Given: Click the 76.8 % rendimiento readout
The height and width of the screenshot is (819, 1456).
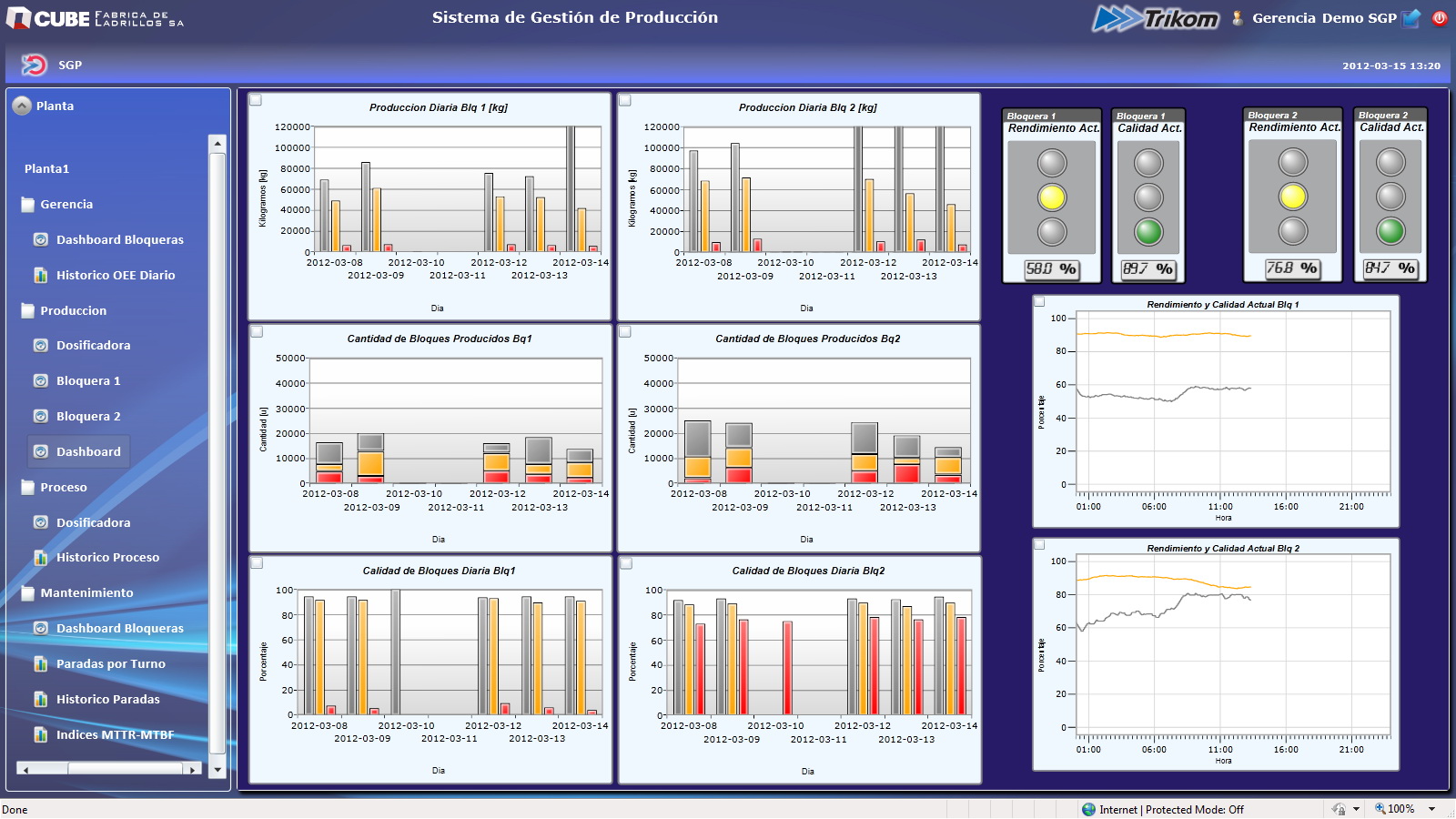Looking at the screenshot, I should (x=1292, y=268).
